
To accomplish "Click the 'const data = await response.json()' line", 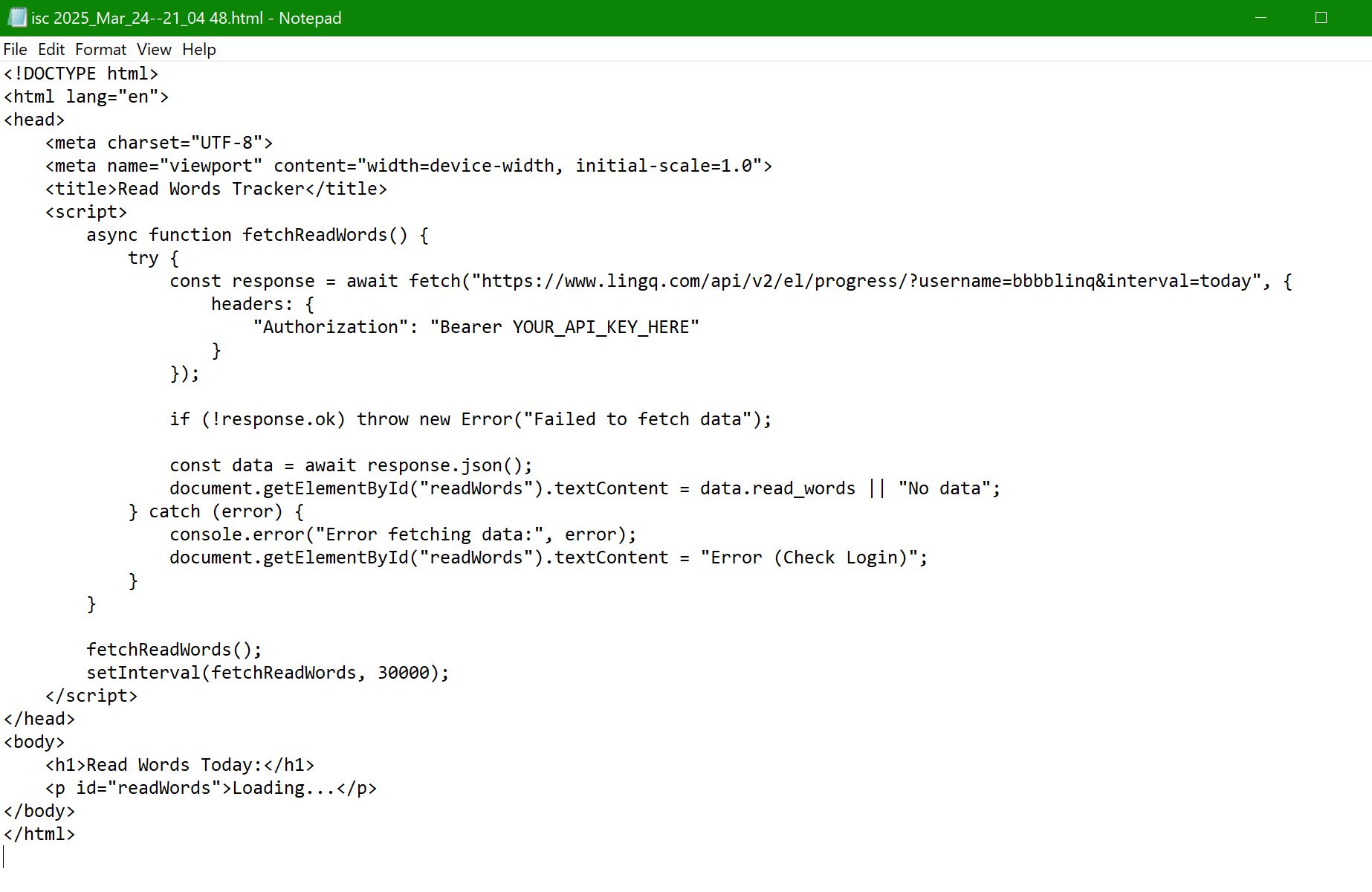I will [352, 465].
